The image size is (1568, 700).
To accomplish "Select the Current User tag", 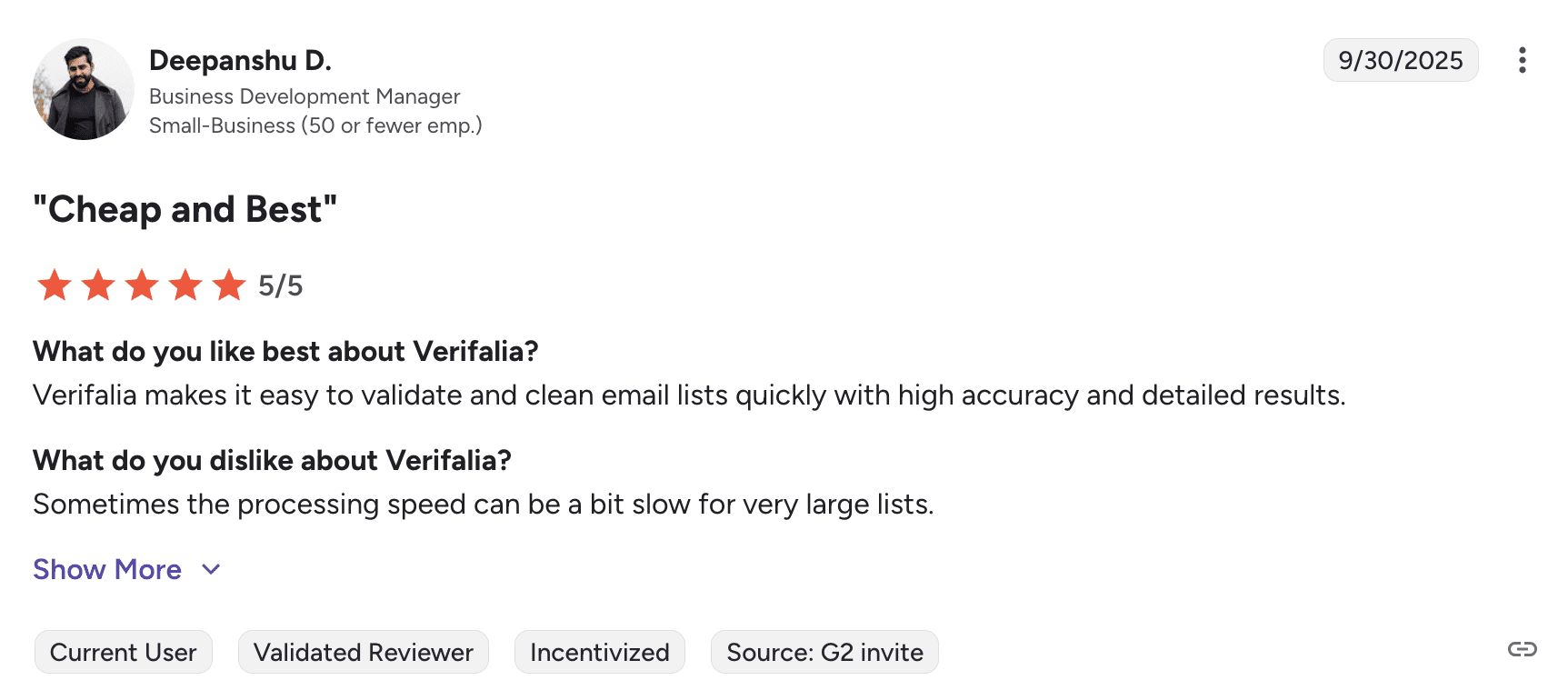I will click(x=124, y=652).
